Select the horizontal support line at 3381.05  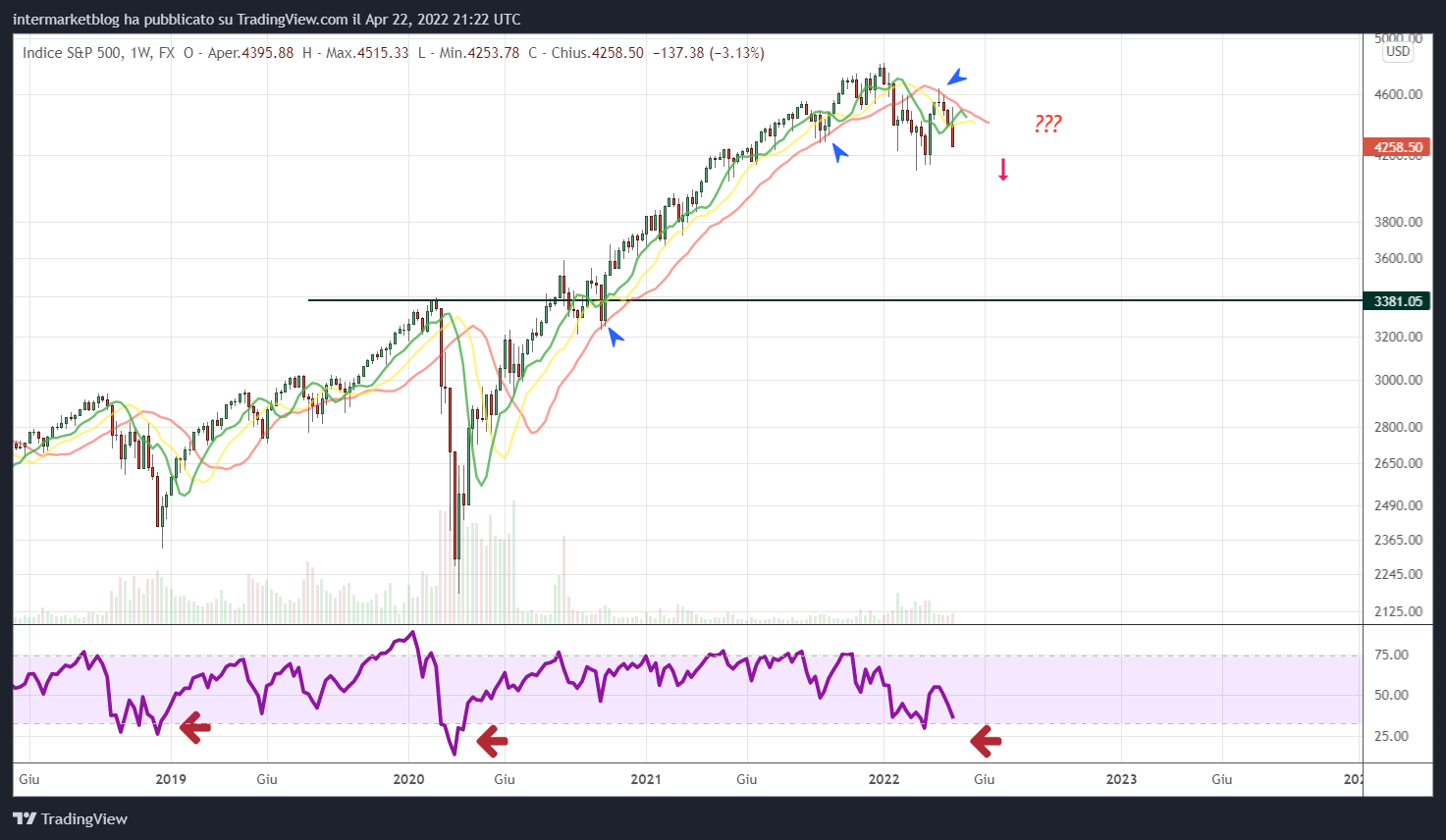[x=834, y=300]
